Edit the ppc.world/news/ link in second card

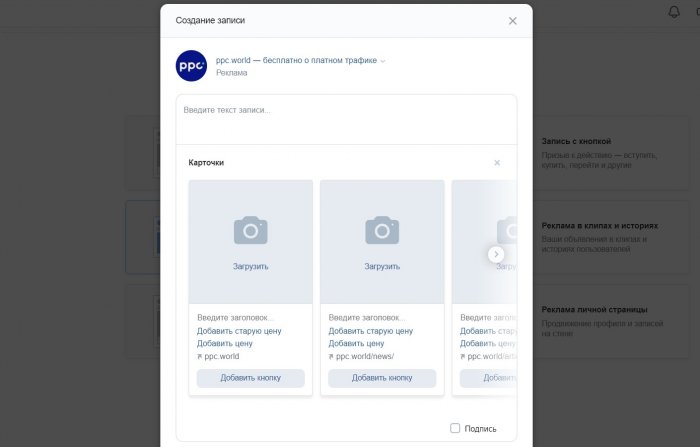coord(365,356)
